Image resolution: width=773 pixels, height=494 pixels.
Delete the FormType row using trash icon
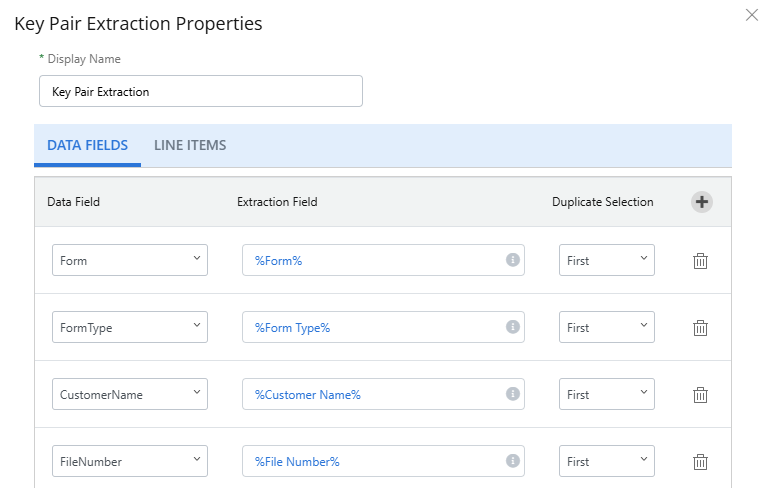click(x=701, y=328)
